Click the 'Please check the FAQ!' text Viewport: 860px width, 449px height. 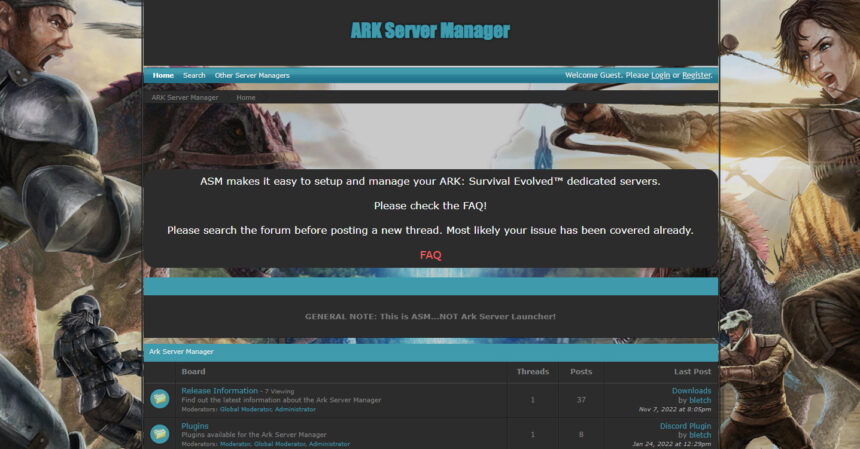click(x=431, y=206)
